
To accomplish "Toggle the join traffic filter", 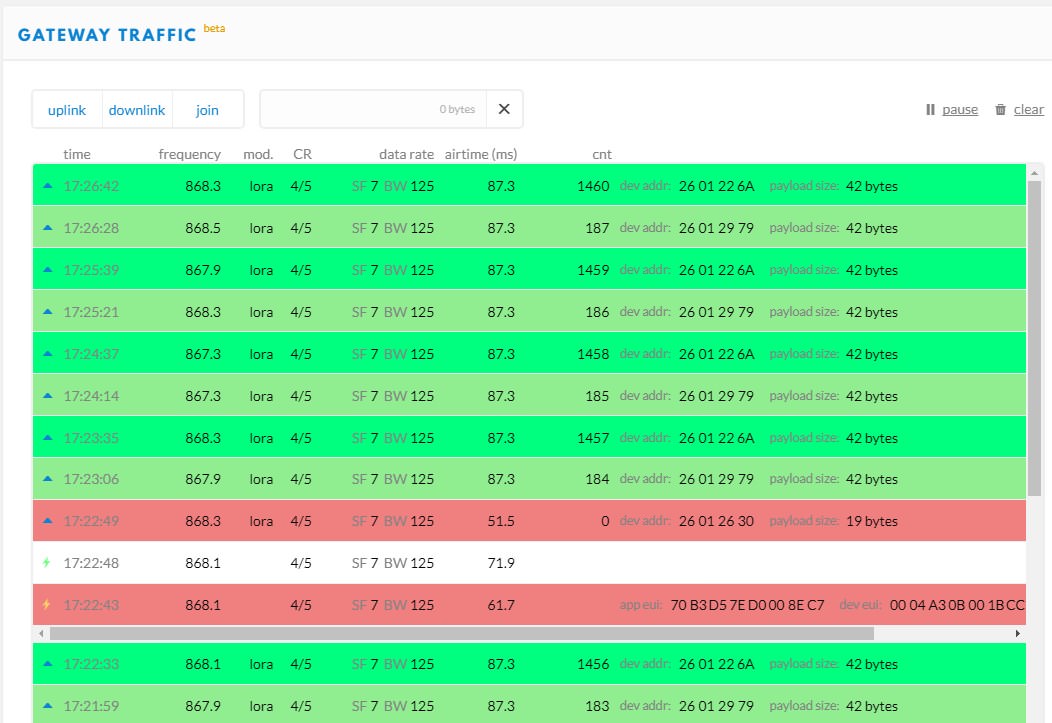I will pyautogui.click(x=207, y=109).
